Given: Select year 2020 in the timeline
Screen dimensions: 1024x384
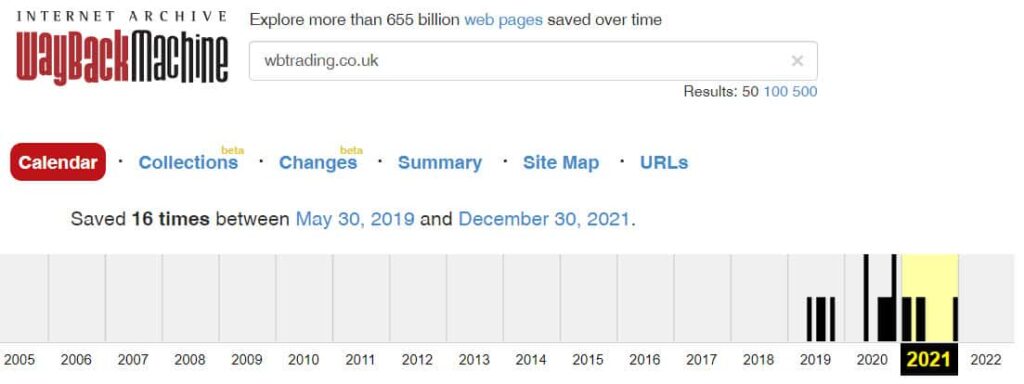Looking at the screenshot, I should pos(872,360).
